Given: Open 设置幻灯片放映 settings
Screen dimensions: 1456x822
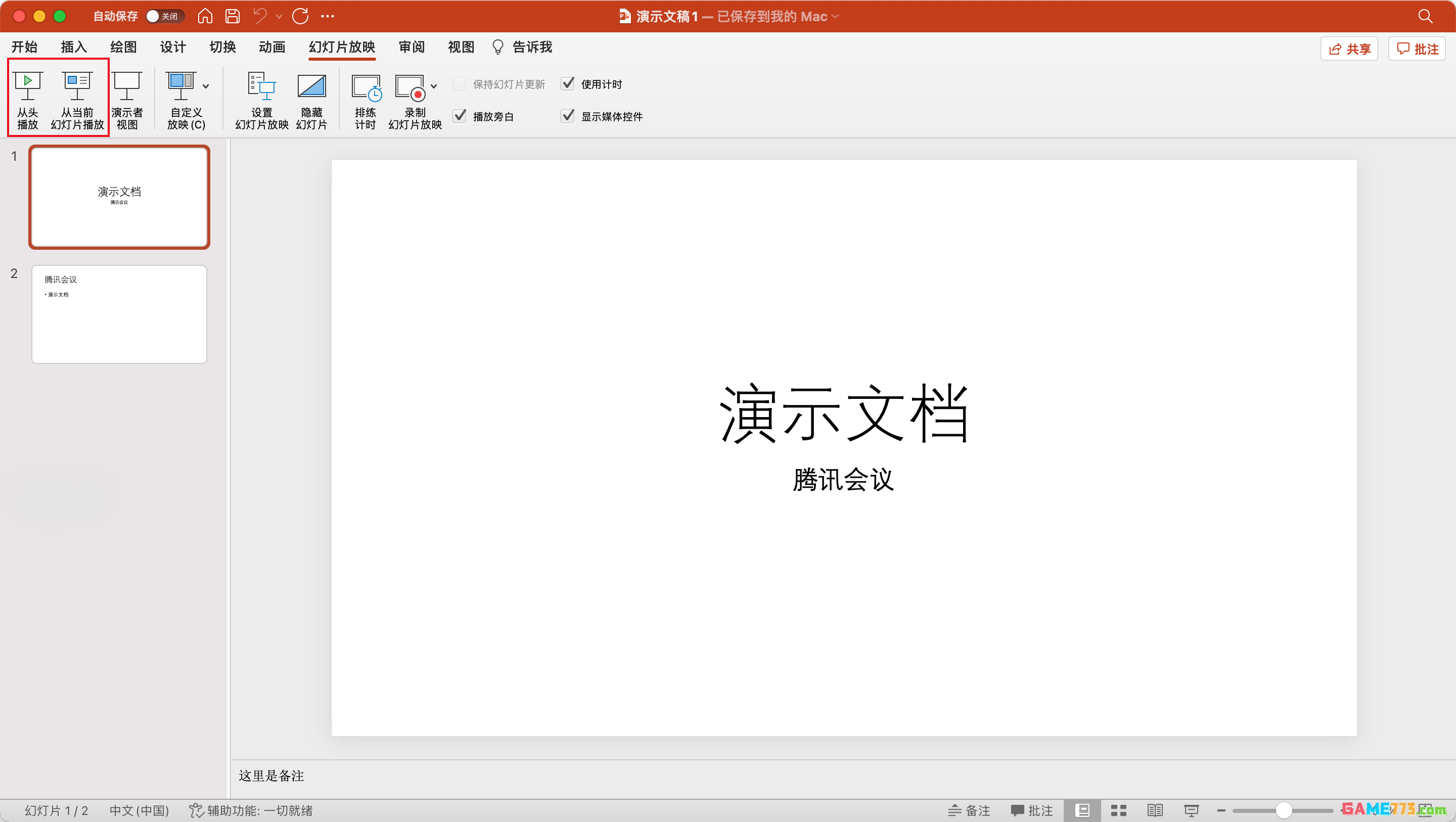Looking at the screenshot, I should (261, 86).
